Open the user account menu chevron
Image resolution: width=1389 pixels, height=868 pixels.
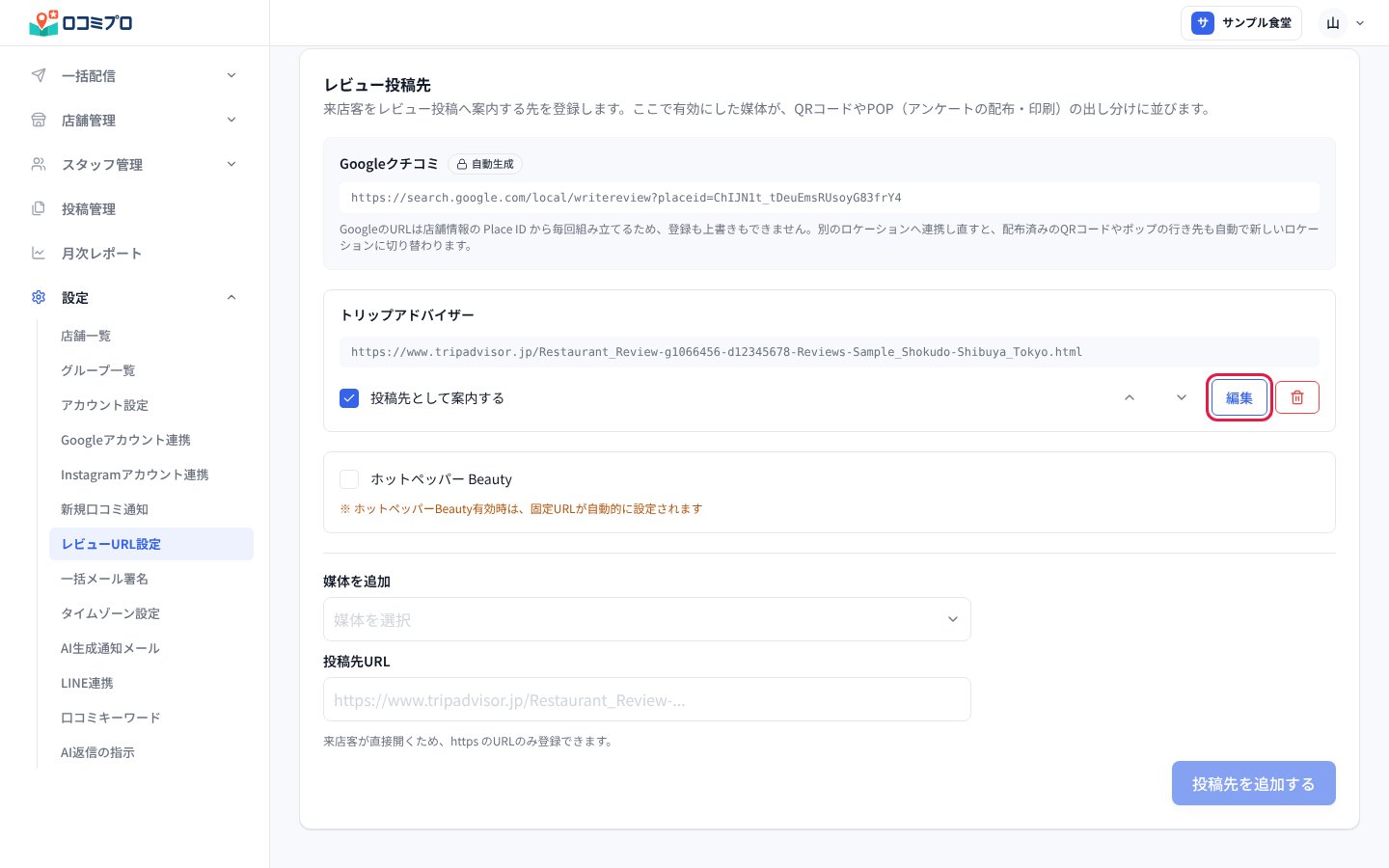pyautogui.click(x=1360, y=23)
